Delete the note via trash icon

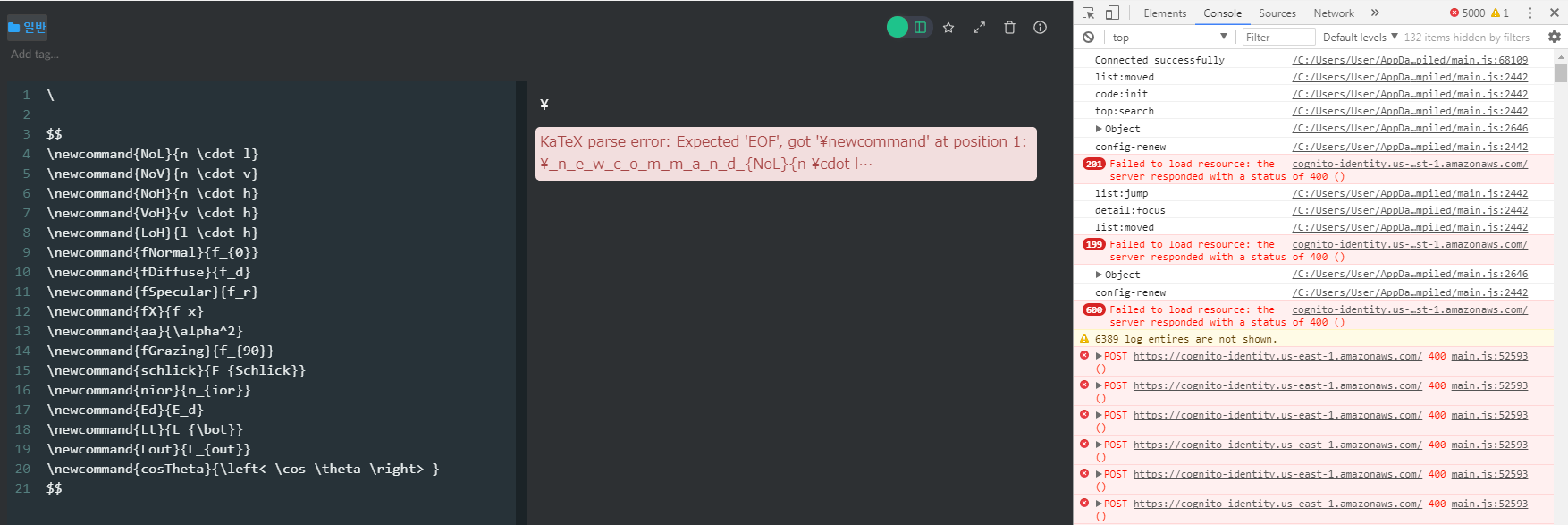click(x=1009, y=28)
